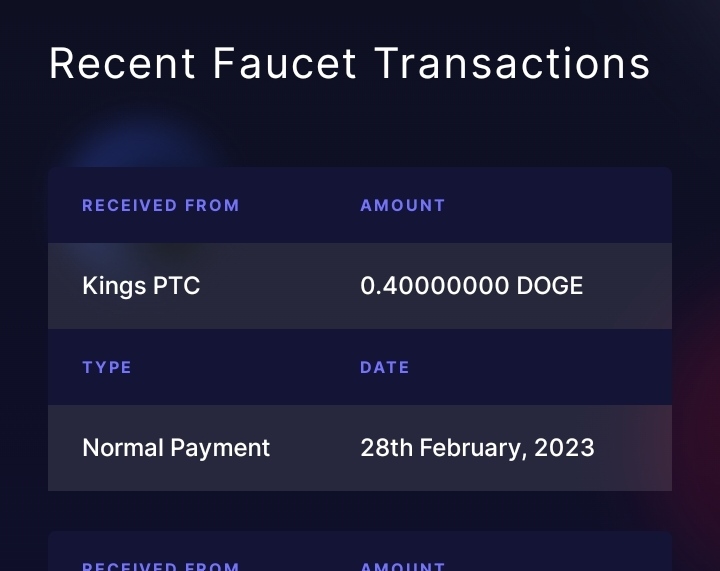This screenshot has height=571, width=720.
Task: Select the first RECEIVED FROM column header
Action: tap(161, 206)
